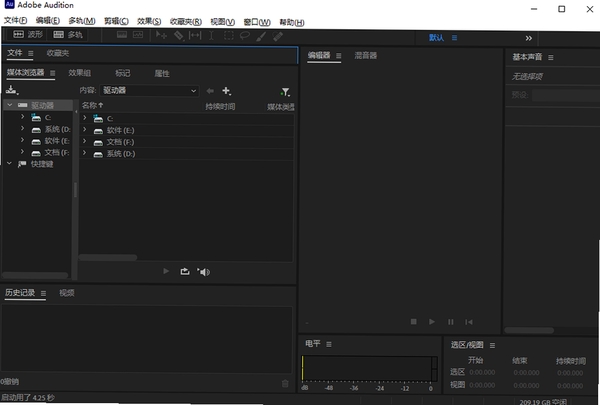
Task: Click the 默认 workspace label
Action: 436,38
